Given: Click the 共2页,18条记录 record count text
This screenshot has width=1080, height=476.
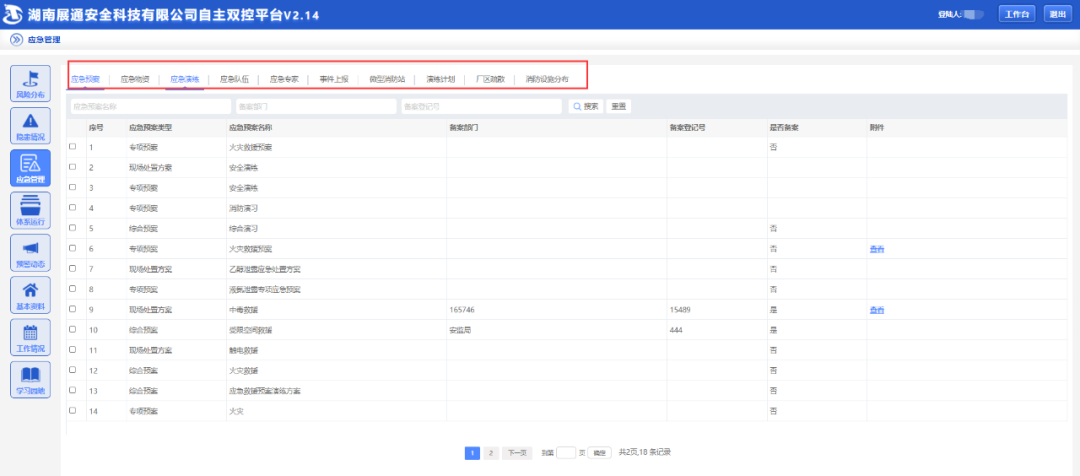Looking at the screenshot, I should pyautogui.click(x=645, y=453).
